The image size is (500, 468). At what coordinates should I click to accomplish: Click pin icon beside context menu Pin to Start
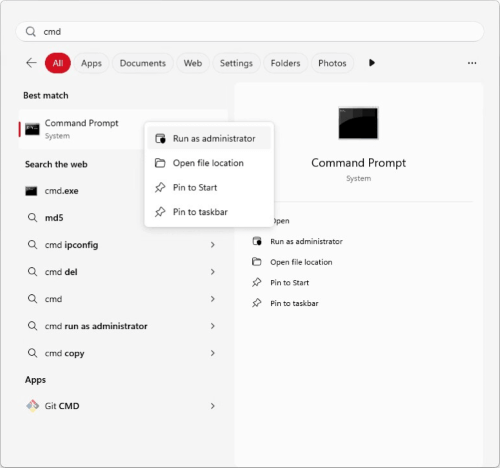(x=160, y=187)
